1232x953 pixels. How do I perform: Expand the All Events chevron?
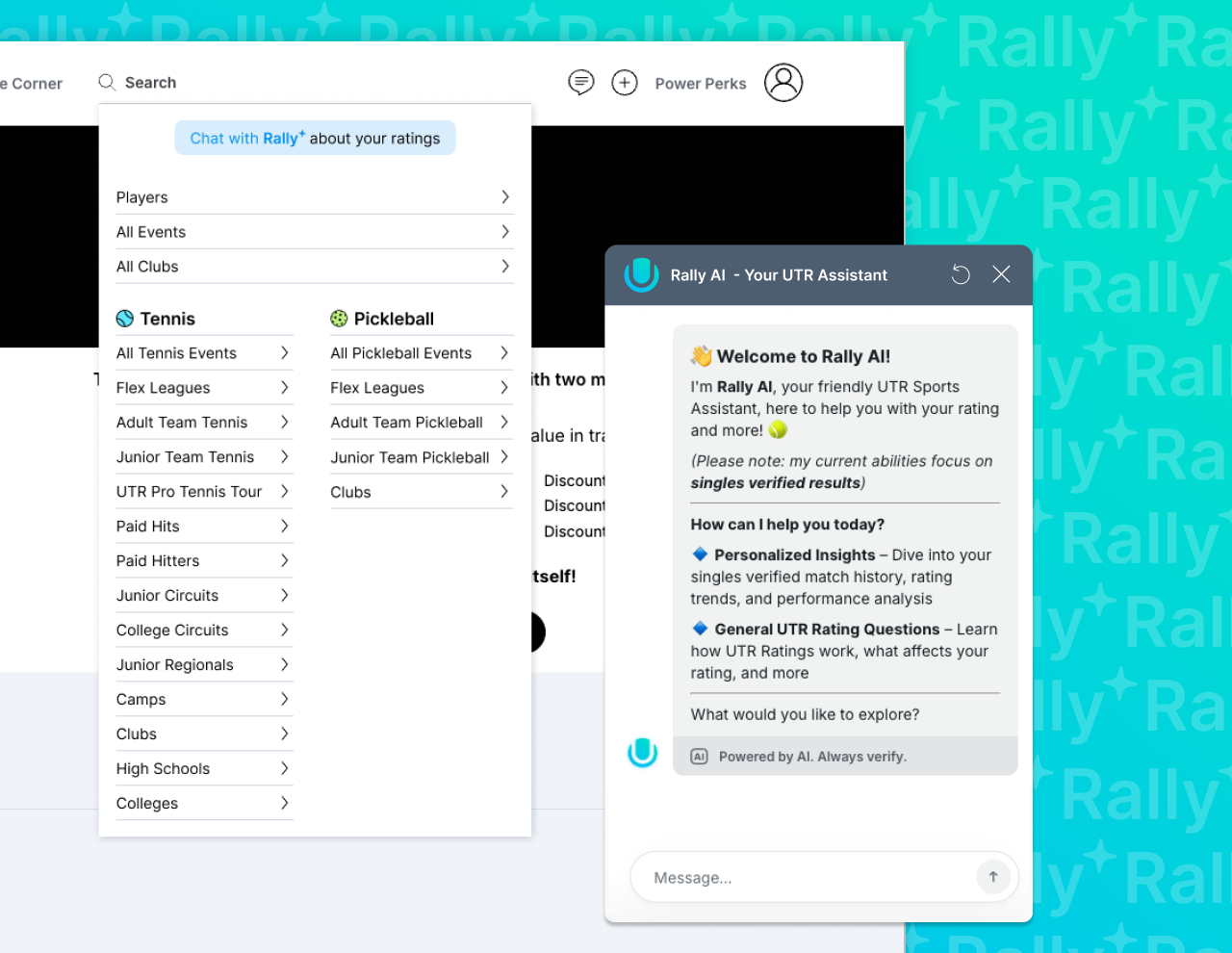505,232
